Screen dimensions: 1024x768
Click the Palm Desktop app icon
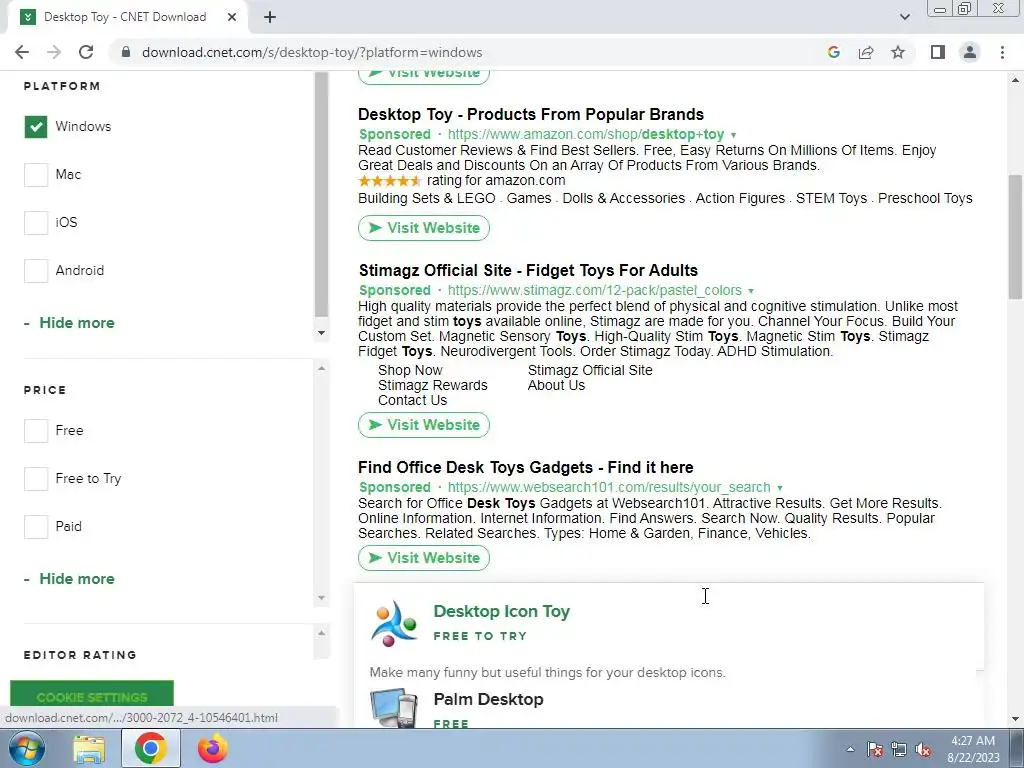point(394,708)
